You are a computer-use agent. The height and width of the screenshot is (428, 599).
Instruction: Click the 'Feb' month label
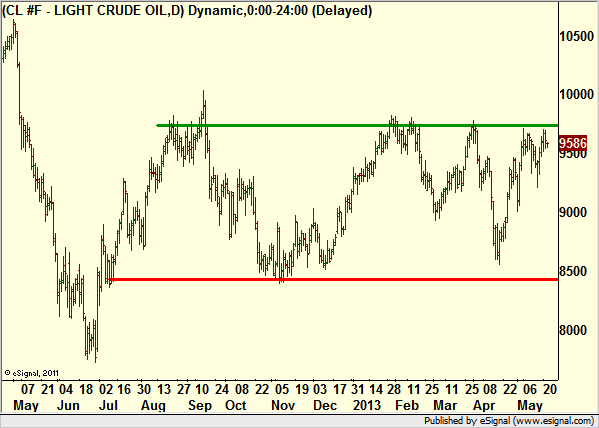coord(407,405)
